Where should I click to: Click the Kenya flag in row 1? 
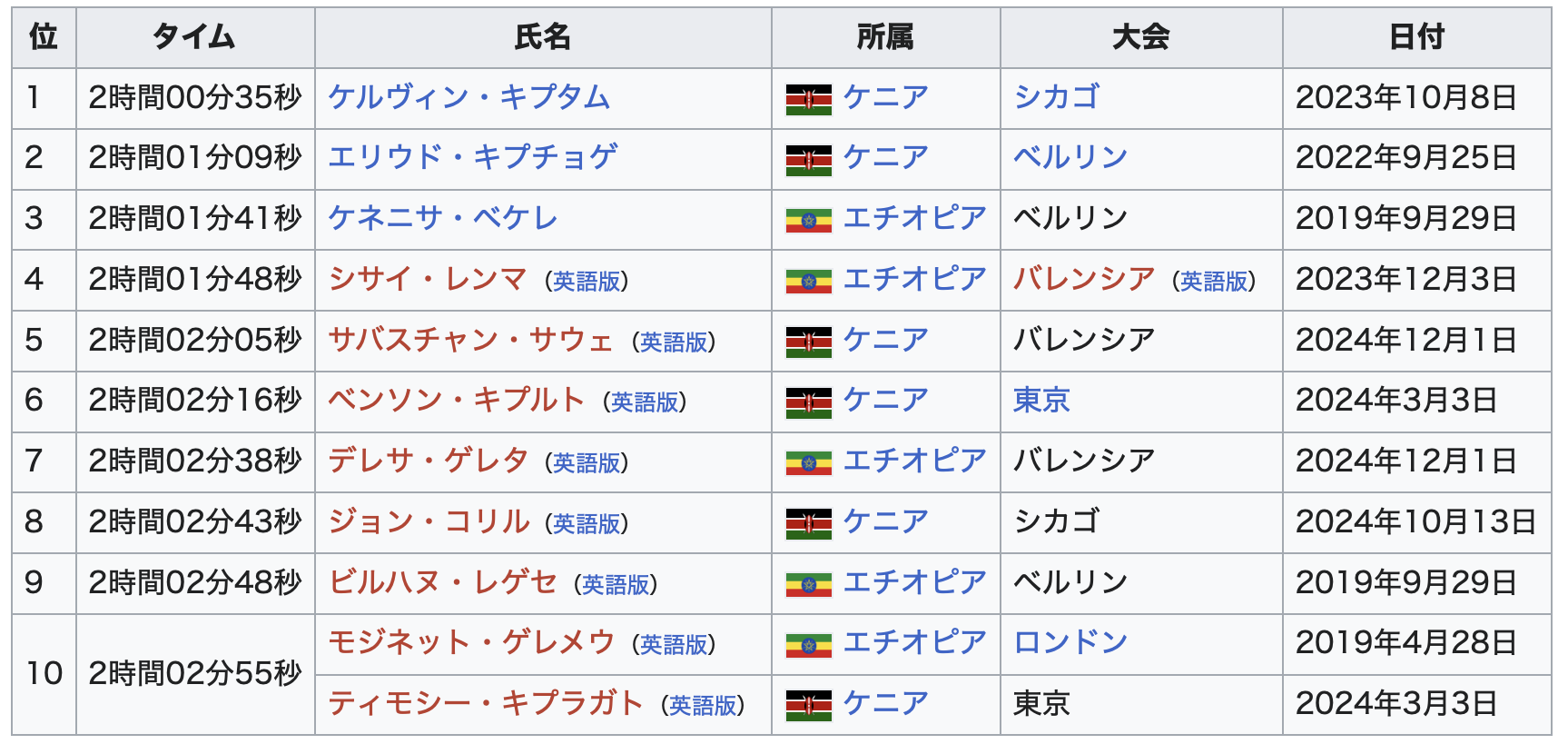point(808,99)
